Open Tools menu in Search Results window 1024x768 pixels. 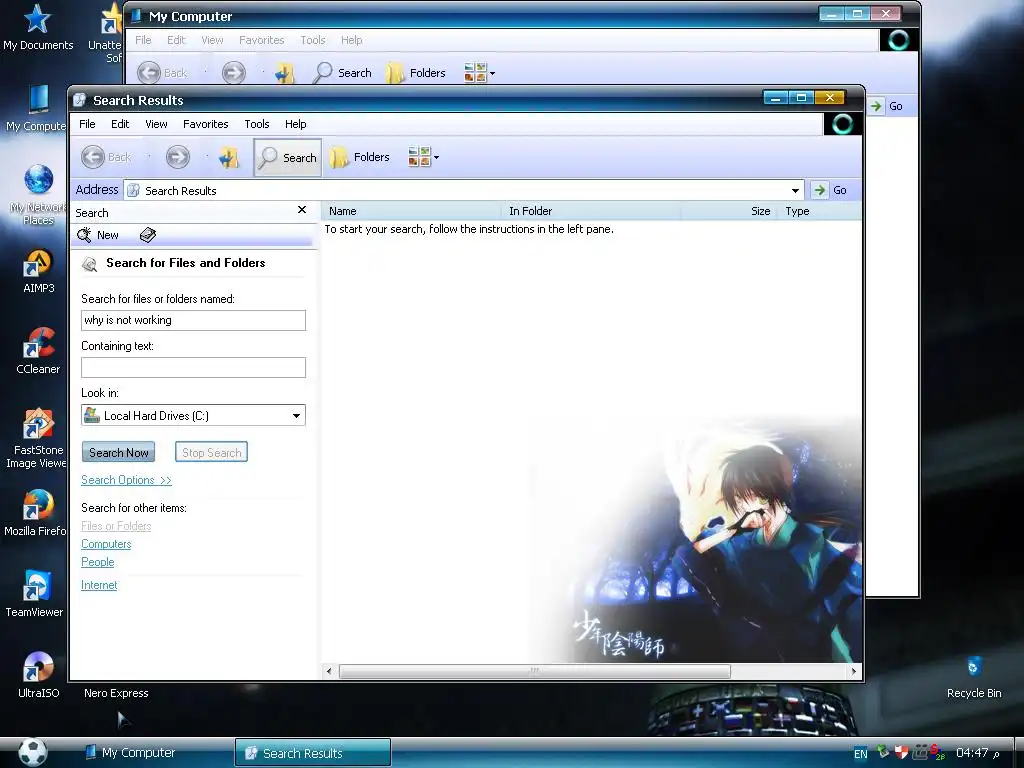(257, 124)
